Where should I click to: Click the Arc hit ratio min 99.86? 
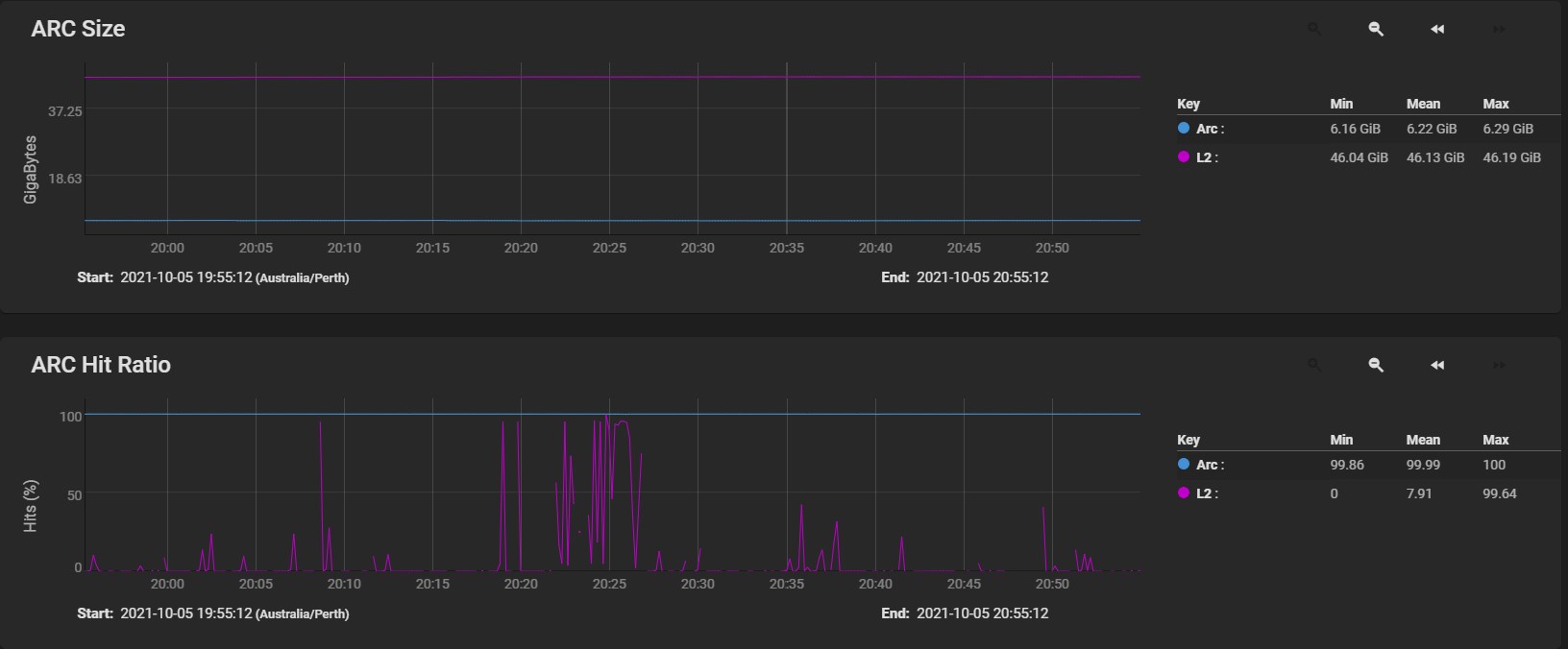pos(1347,465)
